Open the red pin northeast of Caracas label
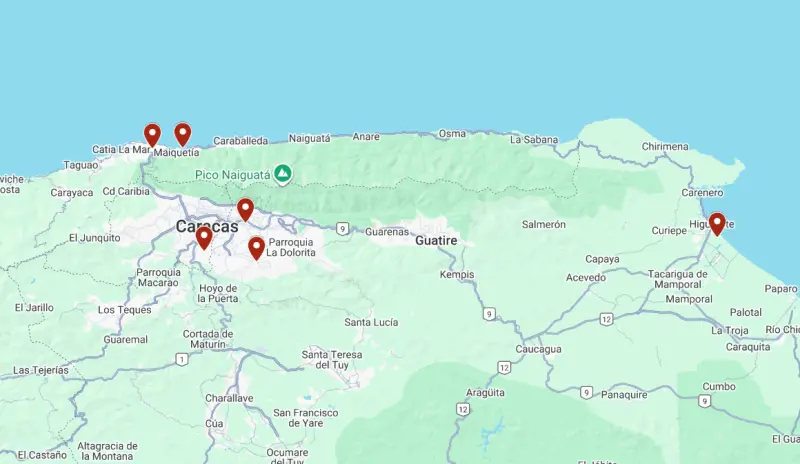The width and height of the screenshot is (800, 464). [x=245, y=209]
